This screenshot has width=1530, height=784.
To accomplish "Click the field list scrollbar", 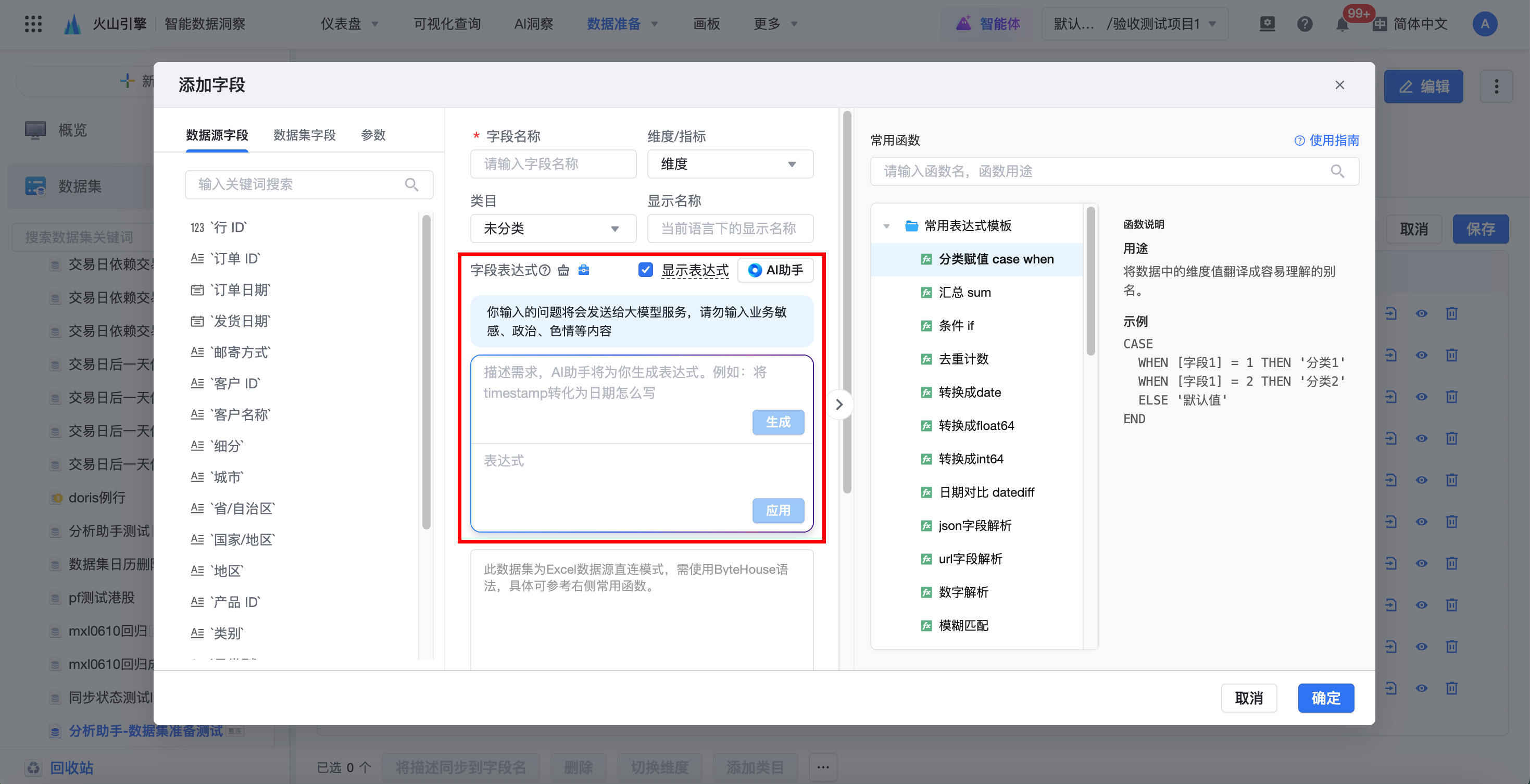I will click(x=426, y=372).
